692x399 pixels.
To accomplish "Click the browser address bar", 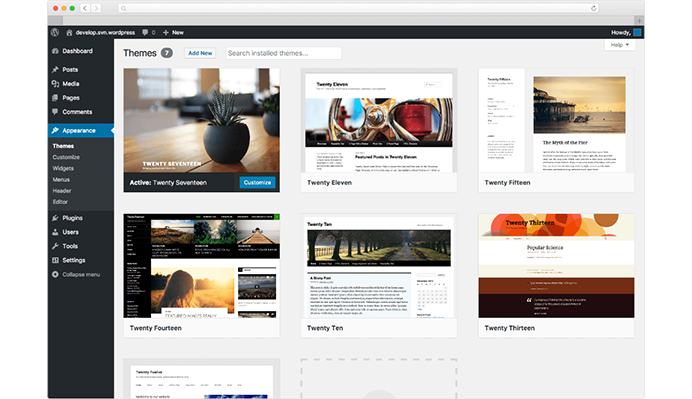I will tap(358, 8).
